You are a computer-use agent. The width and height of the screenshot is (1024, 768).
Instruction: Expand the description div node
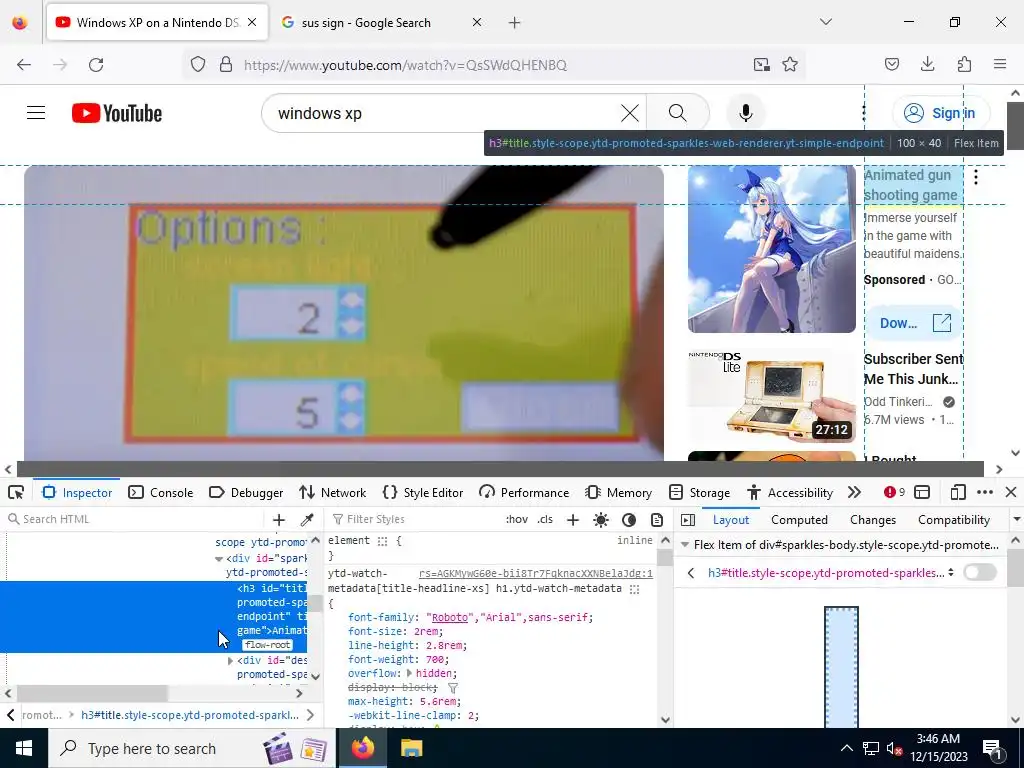pyautogui.click(x=230, y=661)
